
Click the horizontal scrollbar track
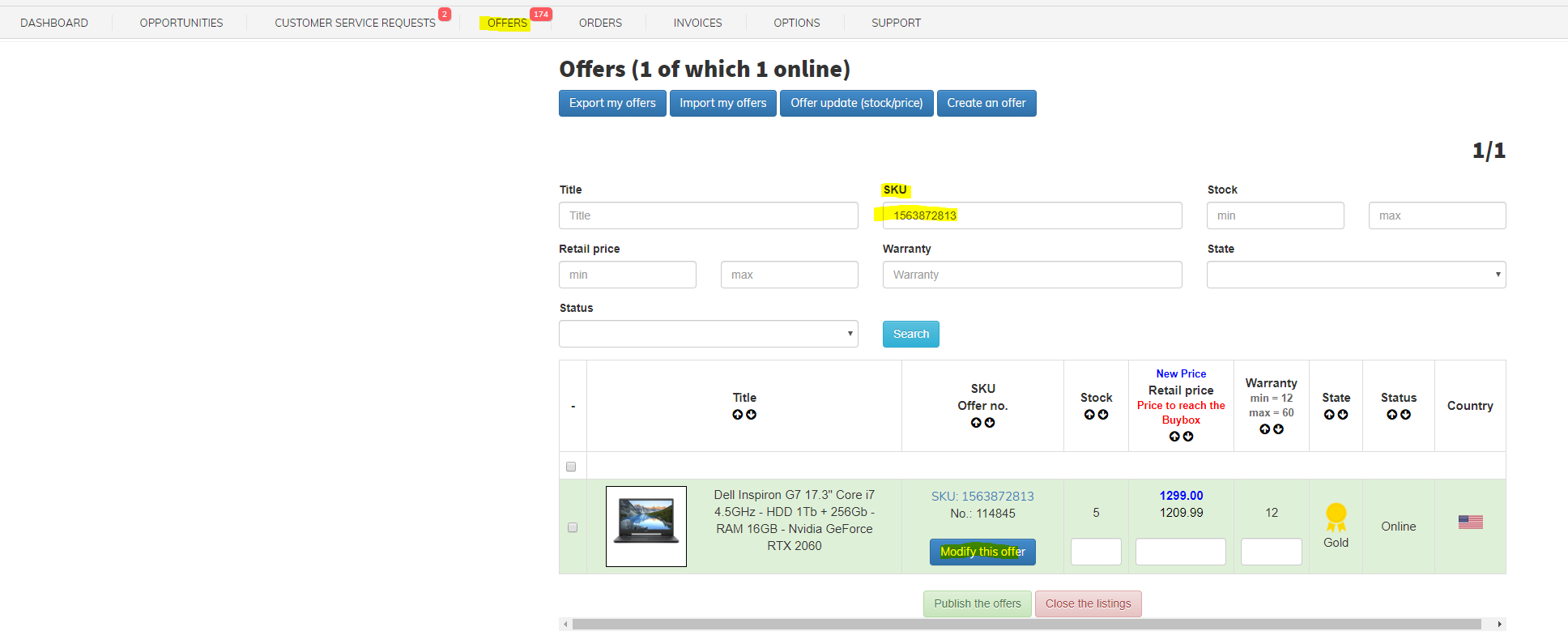pos(1027,625)
